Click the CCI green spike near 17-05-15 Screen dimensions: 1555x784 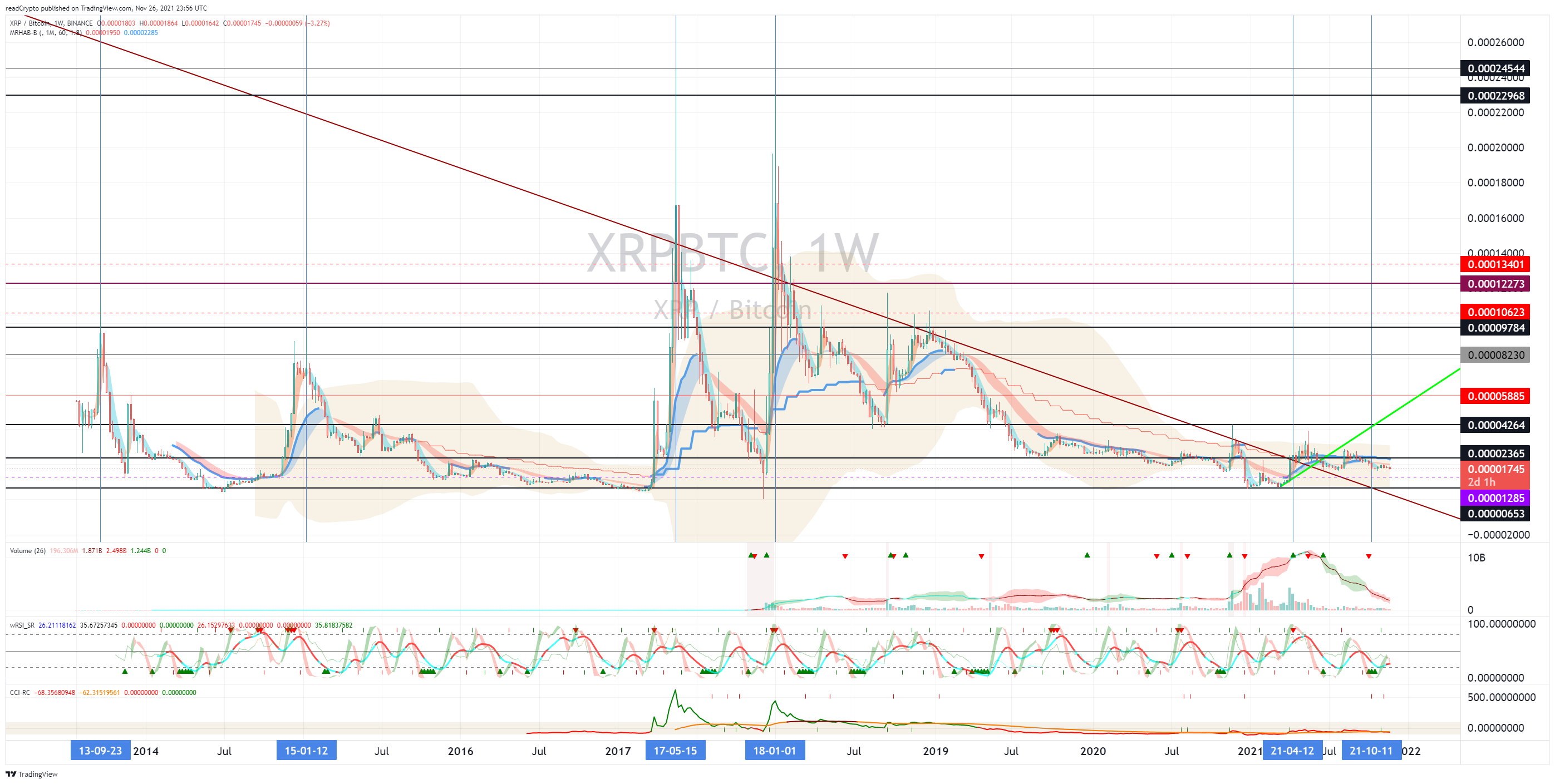click(675, 691)
